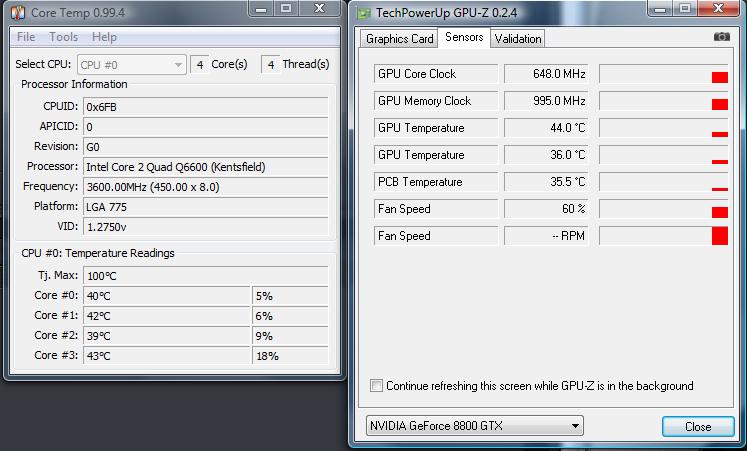Image resolution: width=747 pixels, height=451 pixels.
Task: Click the 35.5 °C PCB temperature value
Action: pyautogui.click(x=546, y=182)
